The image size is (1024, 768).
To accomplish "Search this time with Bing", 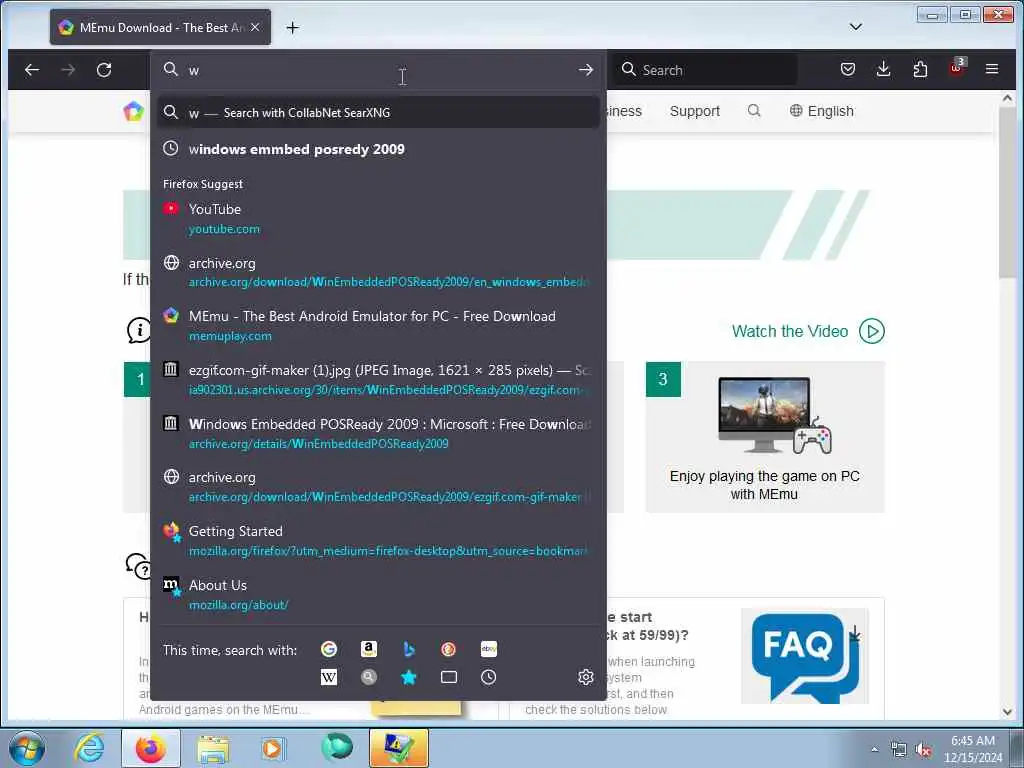I will pyautogui.click(x=409, y=649).
